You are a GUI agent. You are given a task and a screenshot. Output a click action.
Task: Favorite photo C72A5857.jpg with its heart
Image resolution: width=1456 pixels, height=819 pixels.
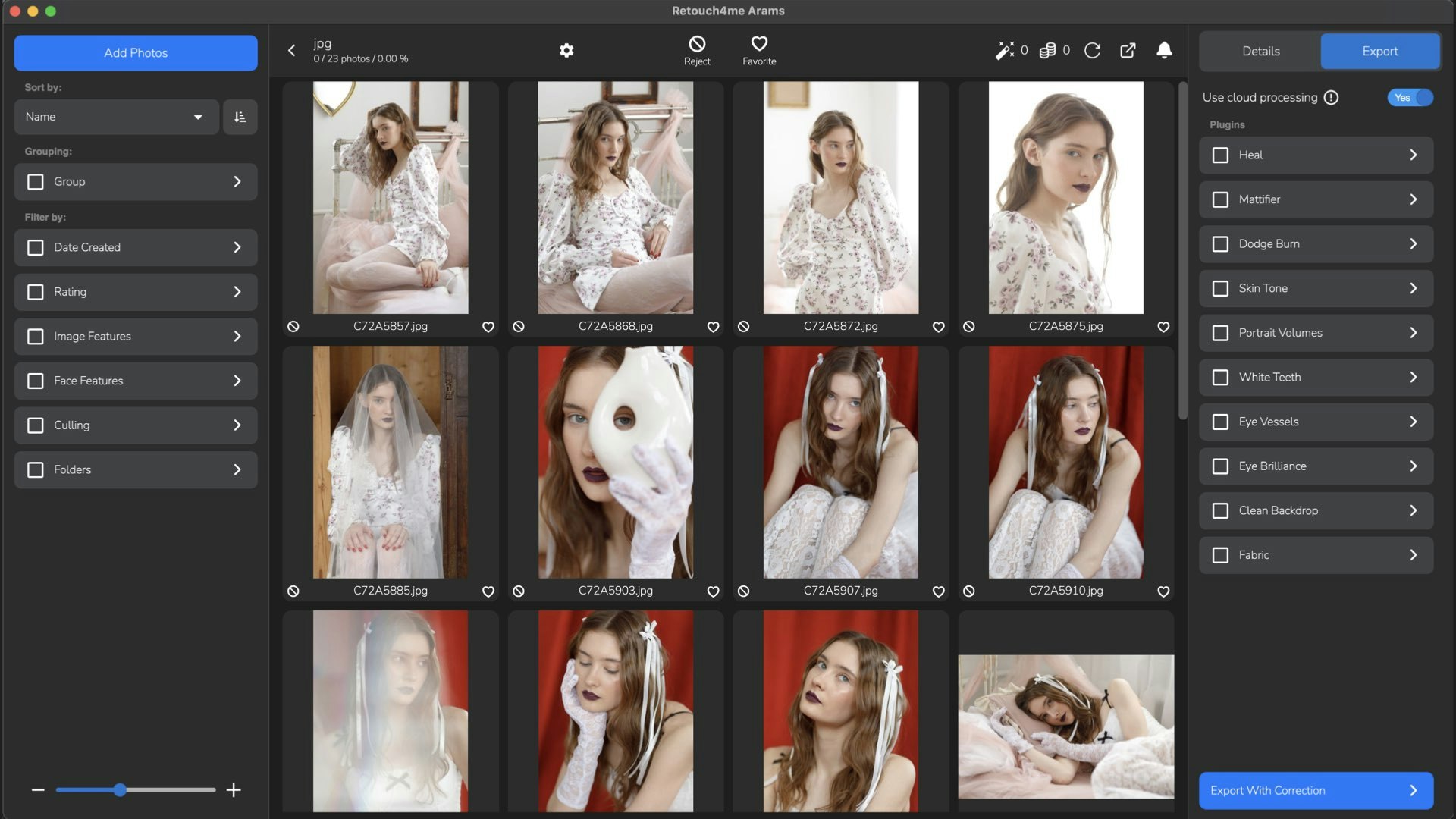(488, 327)
